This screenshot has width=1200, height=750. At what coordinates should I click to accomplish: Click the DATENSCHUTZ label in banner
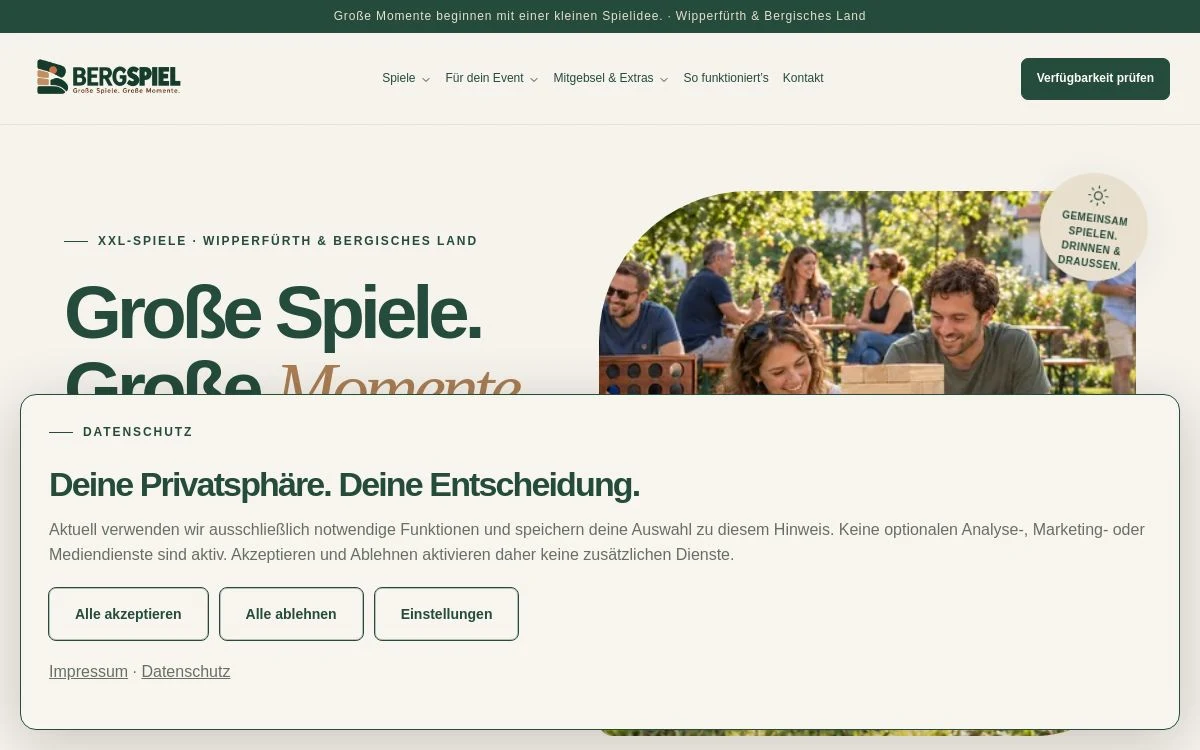138,432
